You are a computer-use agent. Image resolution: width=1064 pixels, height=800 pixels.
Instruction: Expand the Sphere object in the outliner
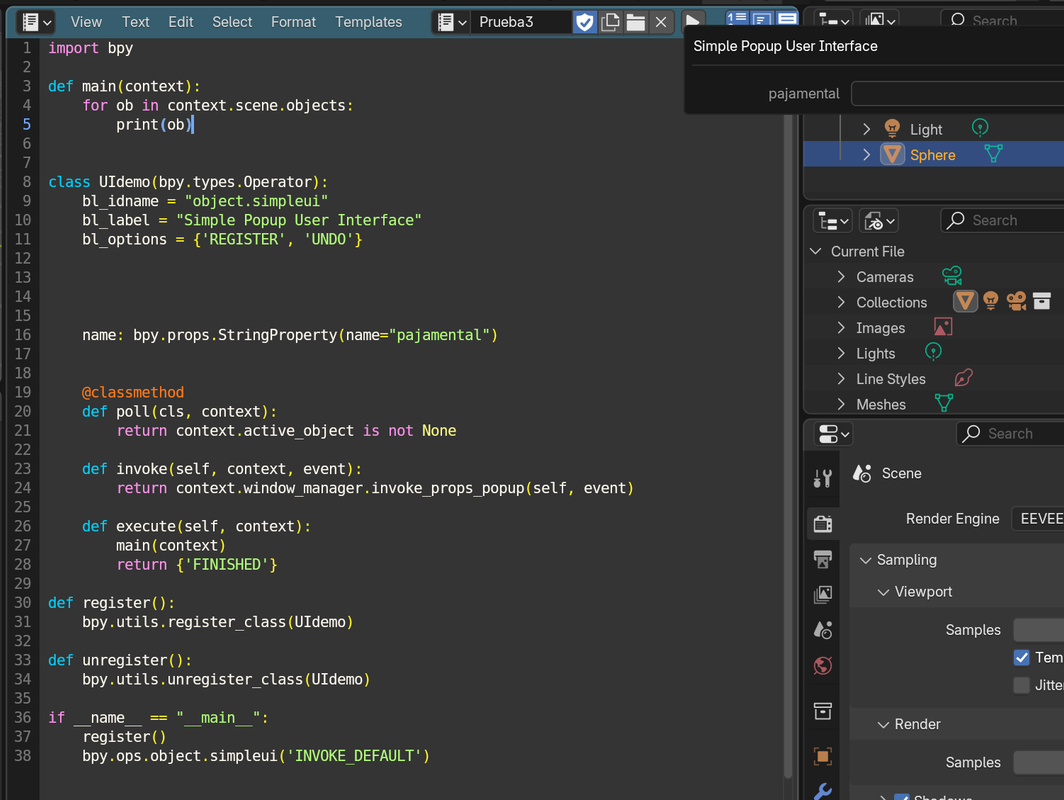tap(867, 155)
